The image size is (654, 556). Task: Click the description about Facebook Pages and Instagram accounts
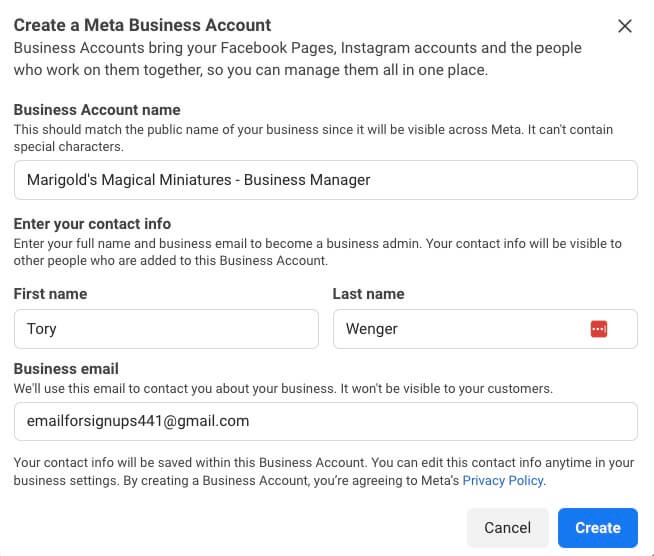pos(297,59)
